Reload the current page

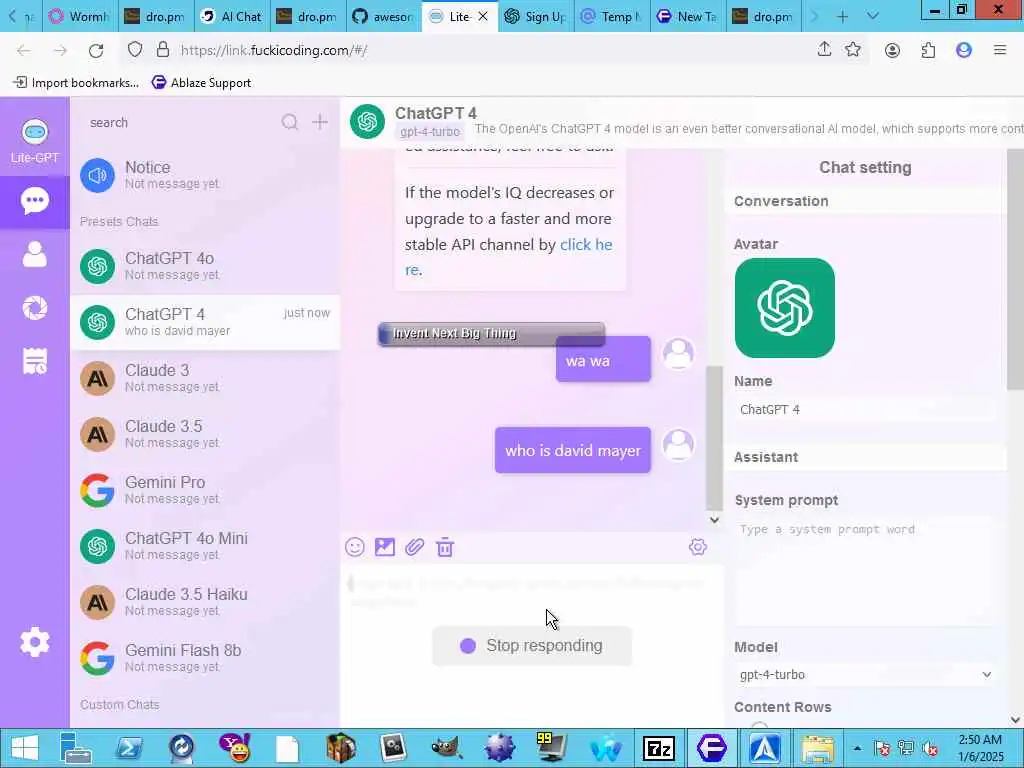(96, 50)
